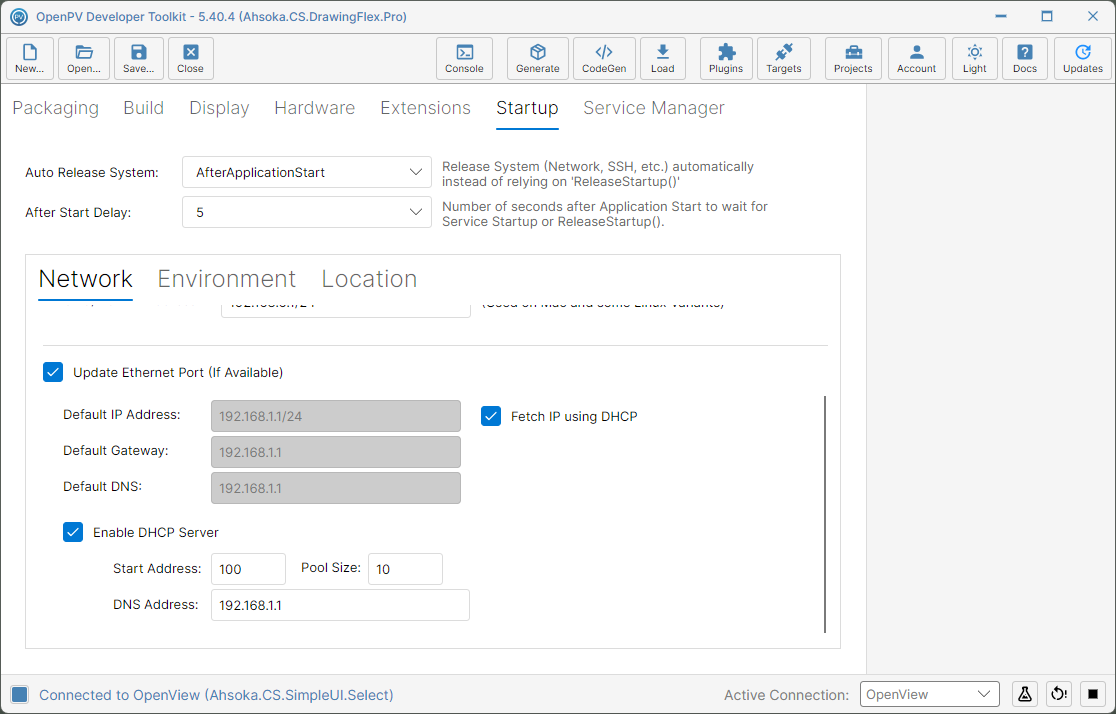Switch to the Hardware tab
The image size is (1116, 714).
[315, 108]
